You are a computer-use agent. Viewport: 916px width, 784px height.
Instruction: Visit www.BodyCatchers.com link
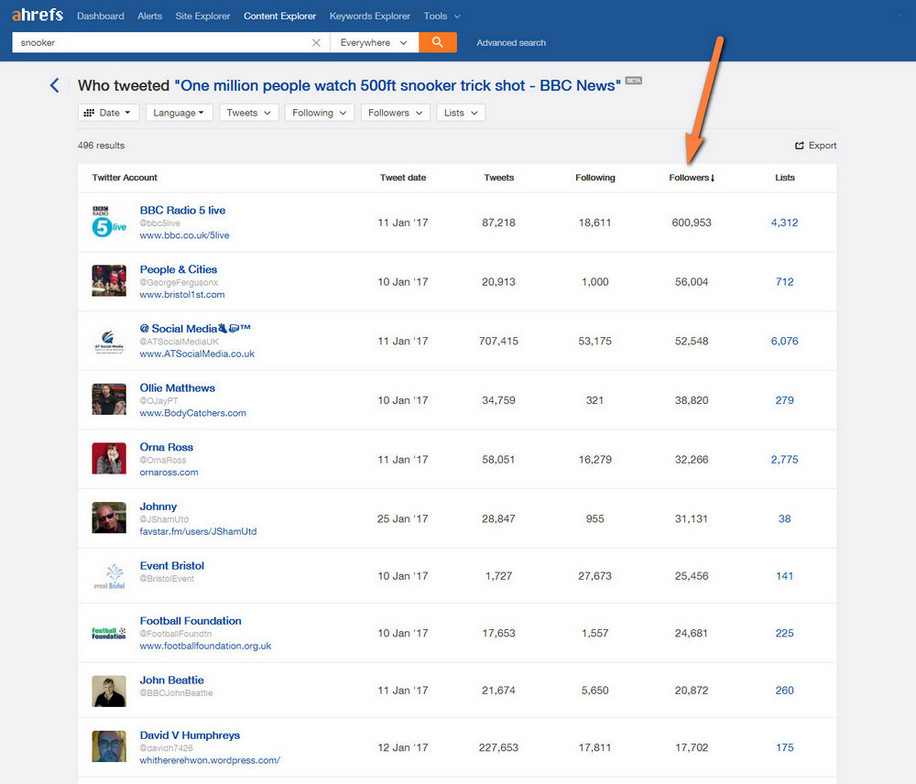(193, 413)
